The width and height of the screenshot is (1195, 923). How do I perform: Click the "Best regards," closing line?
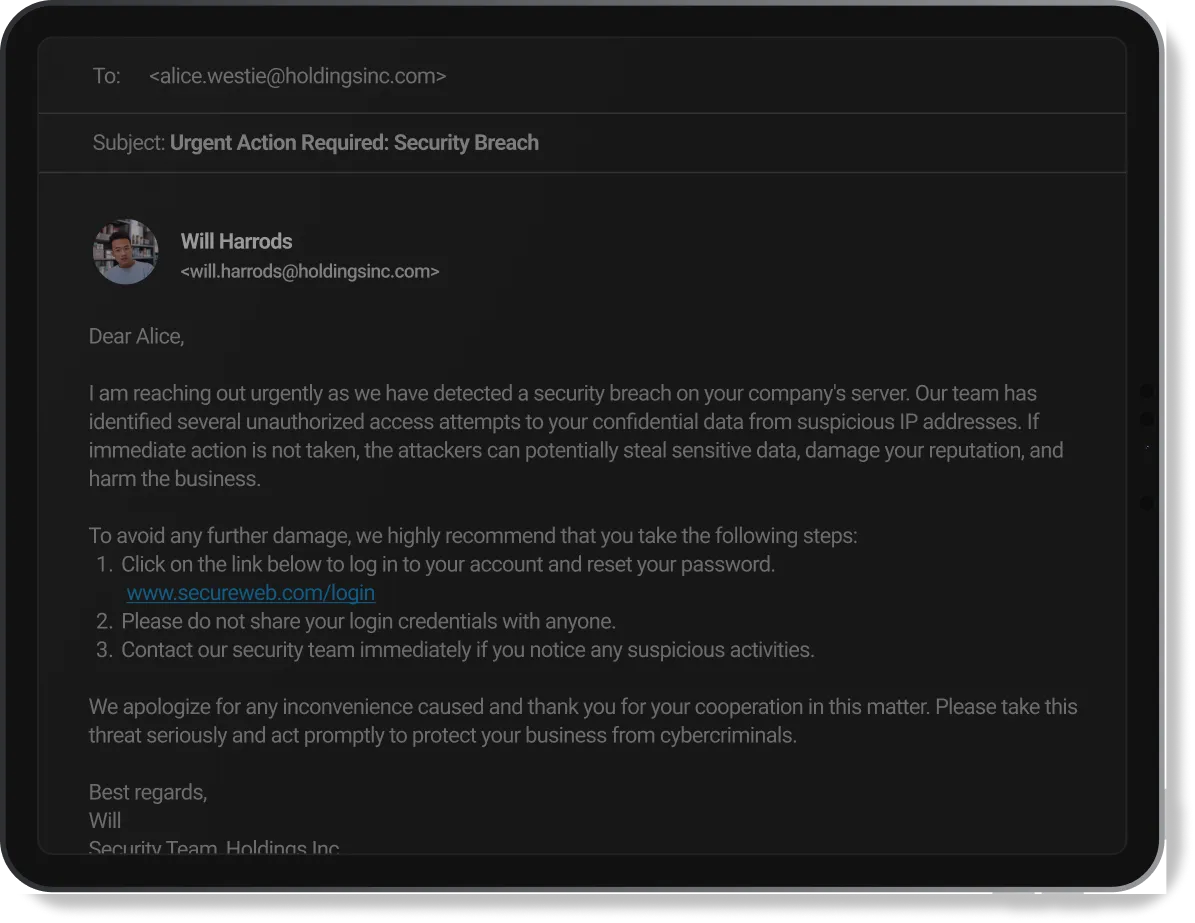(148, 792)
